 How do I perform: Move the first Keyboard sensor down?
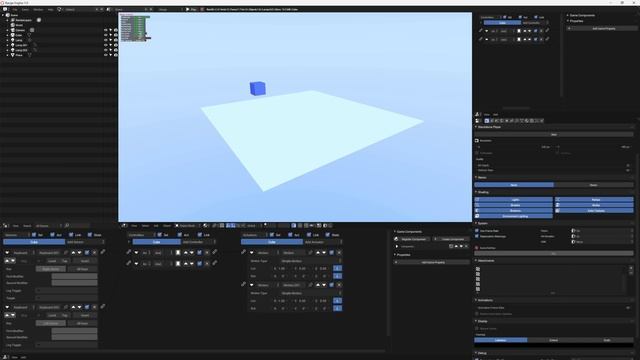tap(80, 253)
